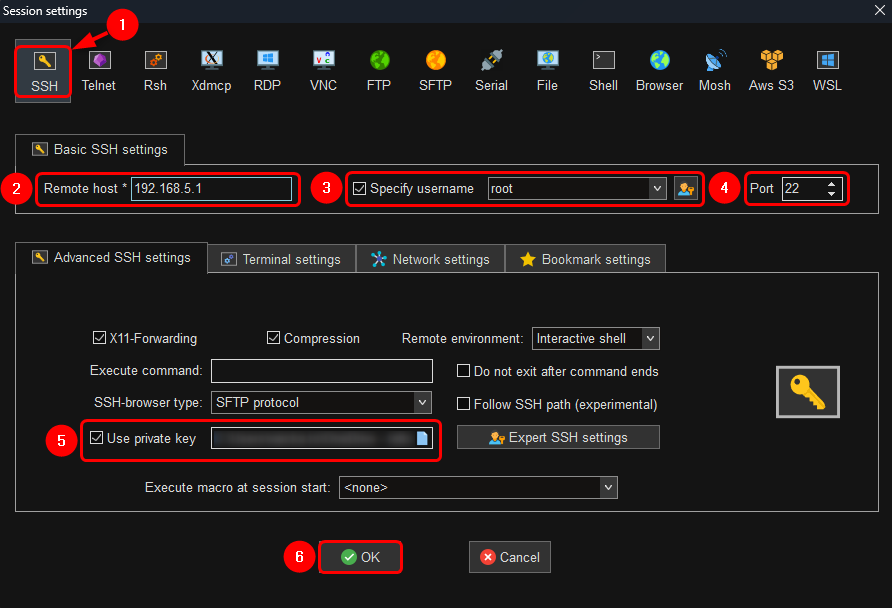Click the user credentials manager icon
The height and width of the screenshot is (608, 892).
[685, 189]
